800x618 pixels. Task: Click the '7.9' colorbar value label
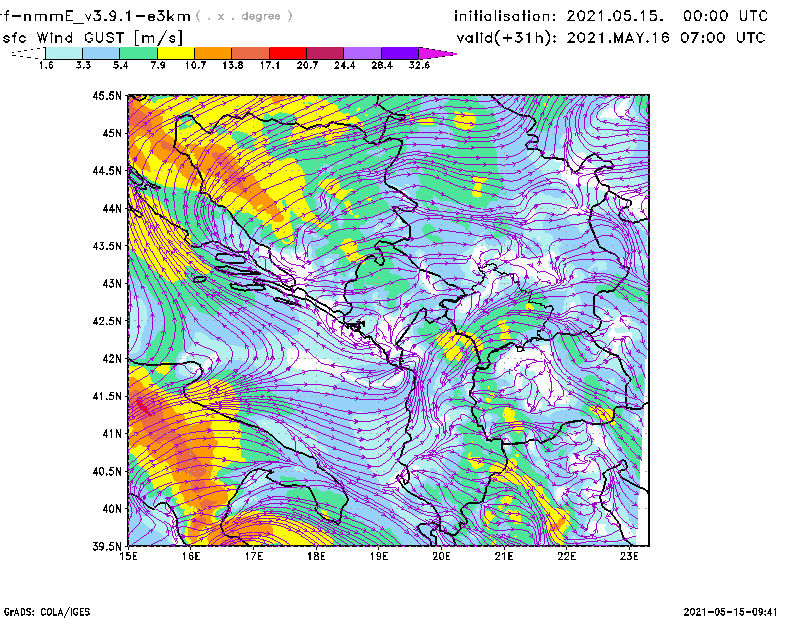[158, 65]
